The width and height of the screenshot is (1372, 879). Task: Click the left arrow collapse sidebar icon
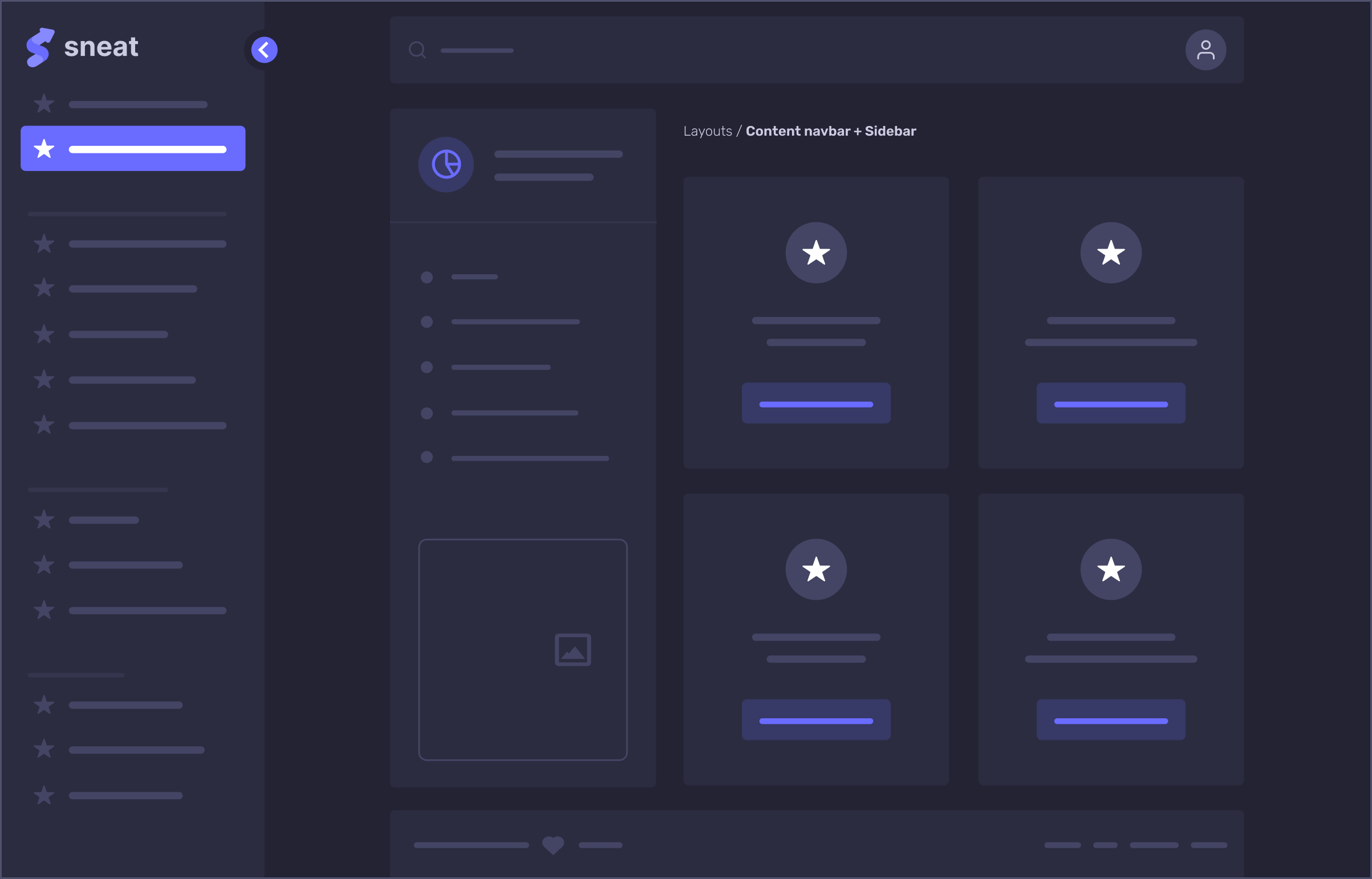[264, 50]
